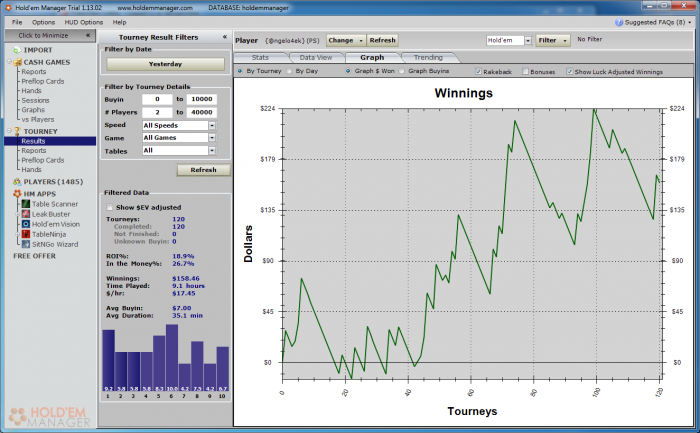Click finish position 6 bar in histogram

172,358
